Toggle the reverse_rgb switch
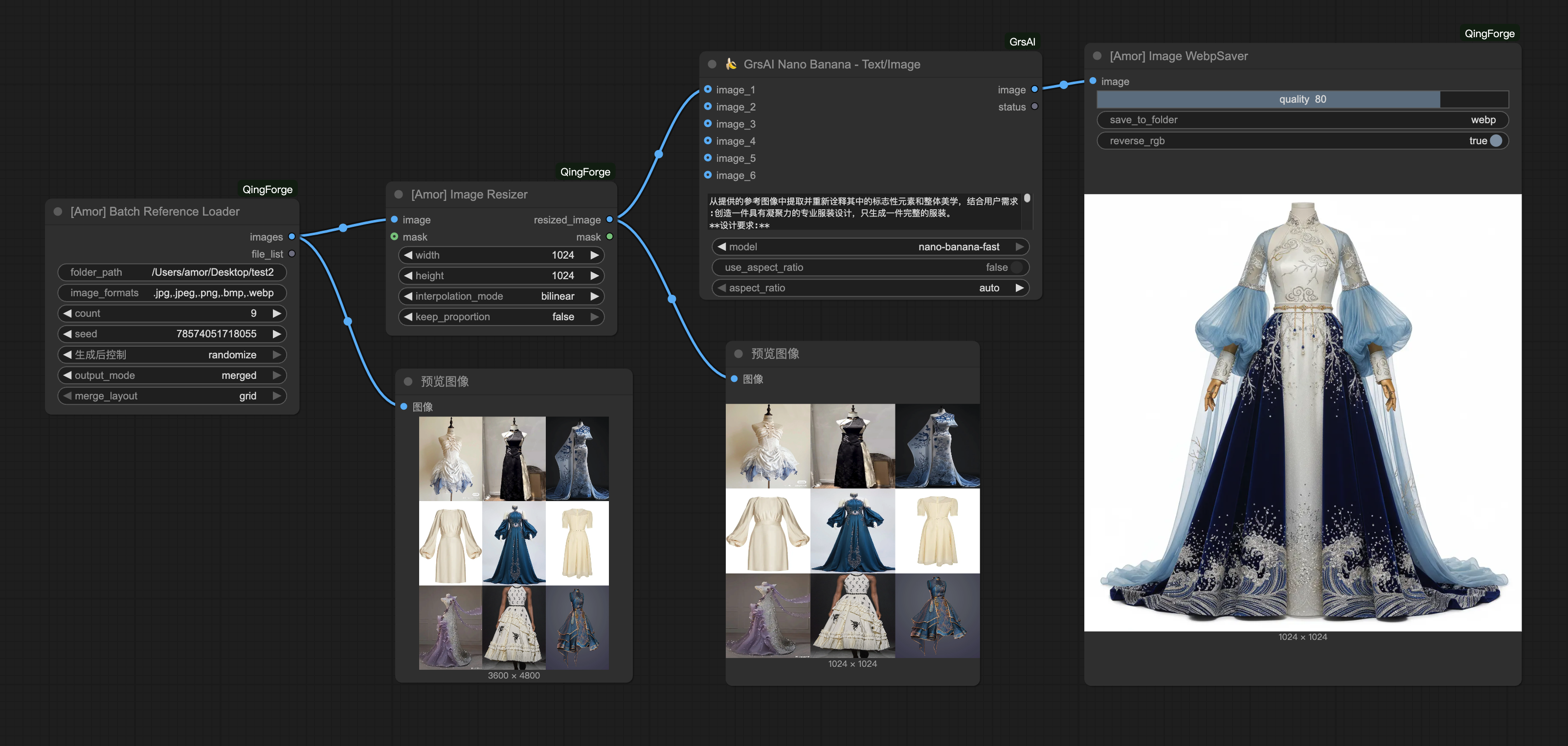This screenshot has width=1568, height=746. 1496,141
